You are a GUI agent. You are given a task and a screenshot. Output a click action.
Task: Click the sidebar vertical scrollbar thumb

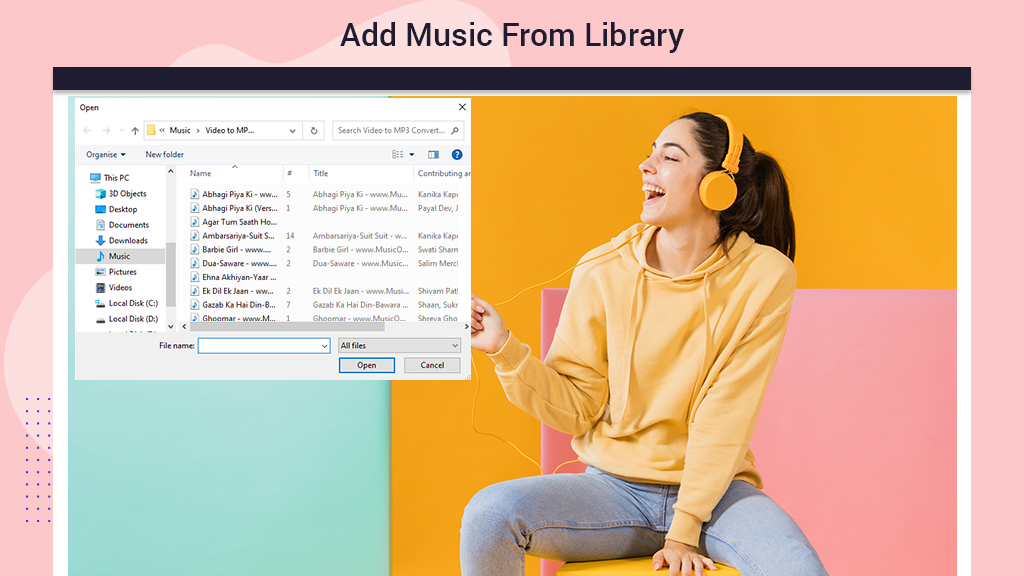point(170,274)
